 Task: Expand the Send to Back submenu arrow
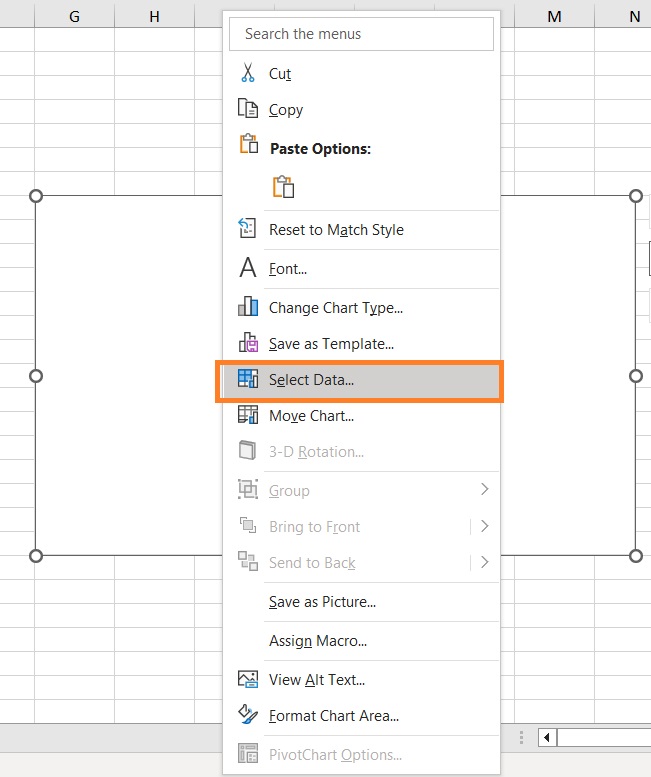click(485, 562)
